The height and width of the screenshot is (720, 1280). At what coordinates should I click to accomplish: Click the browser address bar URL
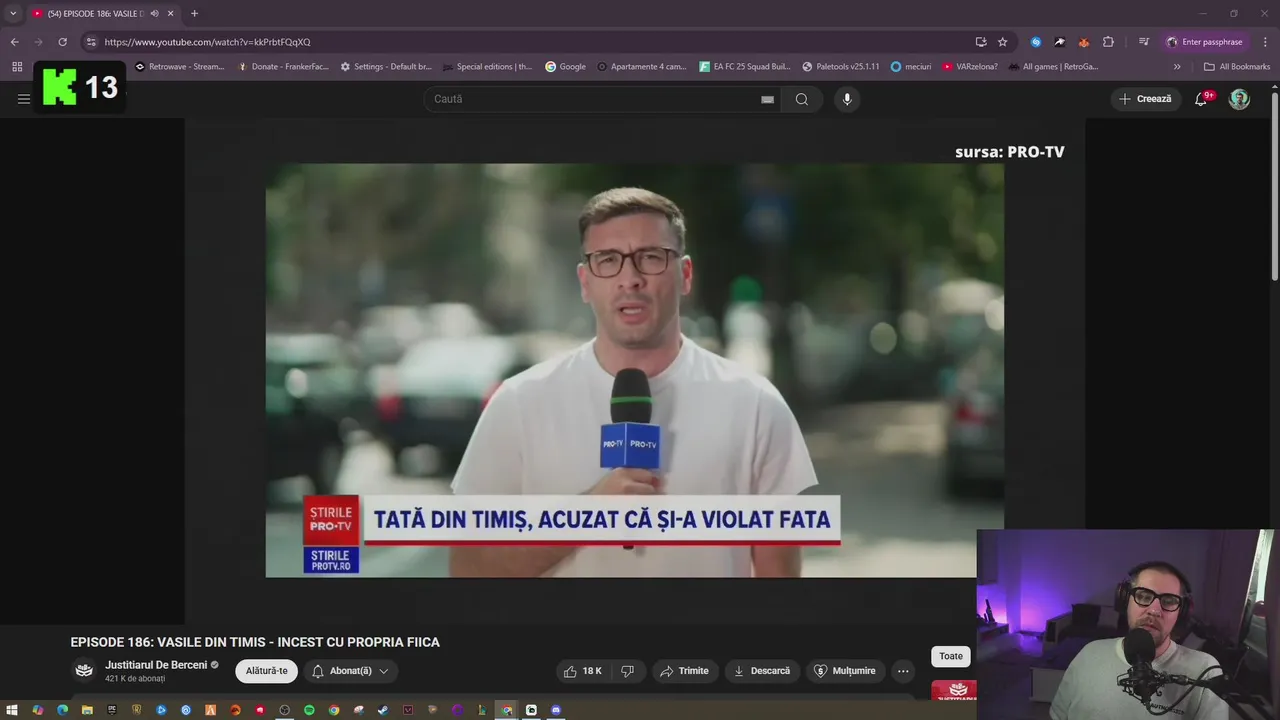point(207,42)
